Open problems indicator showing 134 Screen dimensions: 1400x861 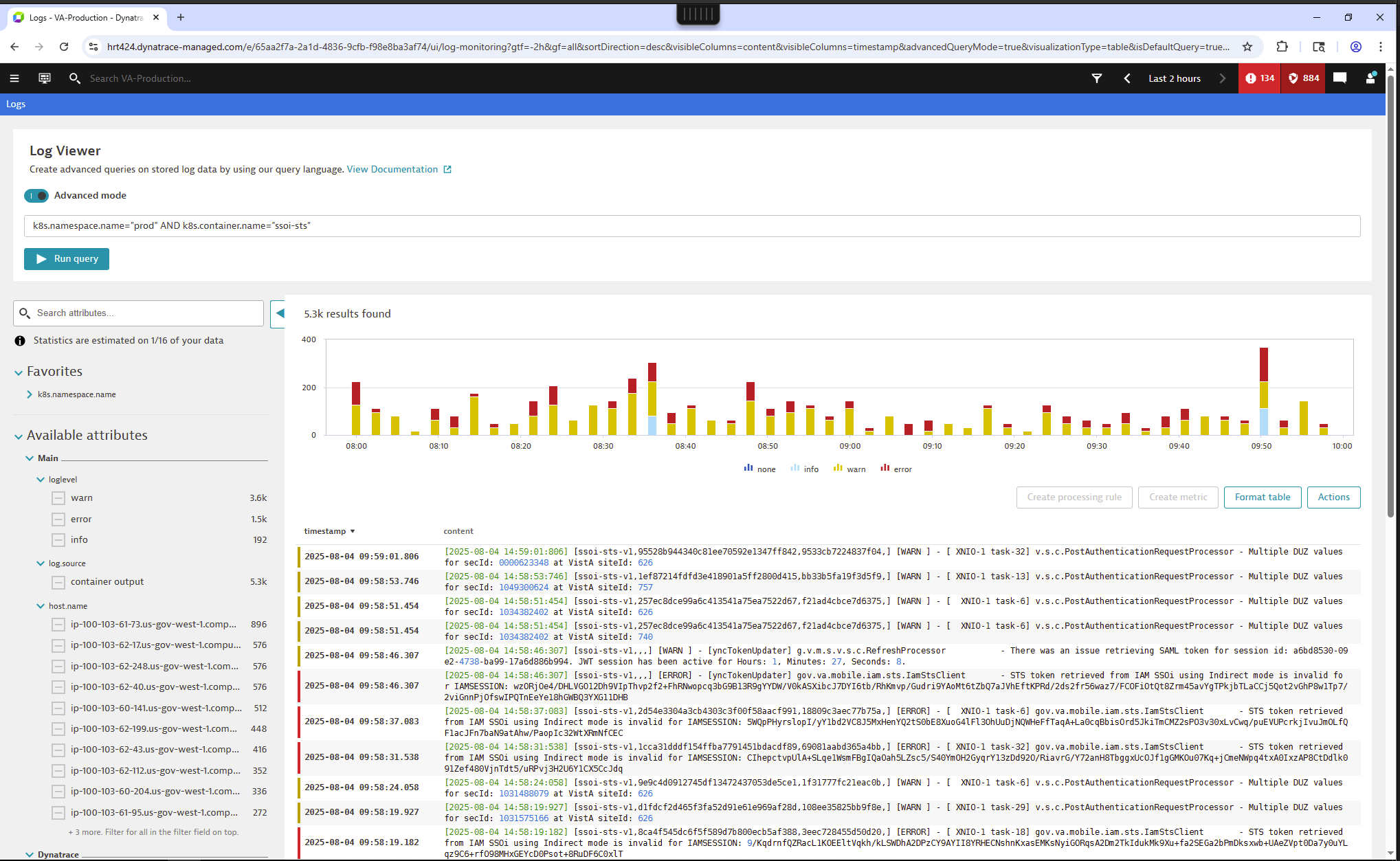1260,78
